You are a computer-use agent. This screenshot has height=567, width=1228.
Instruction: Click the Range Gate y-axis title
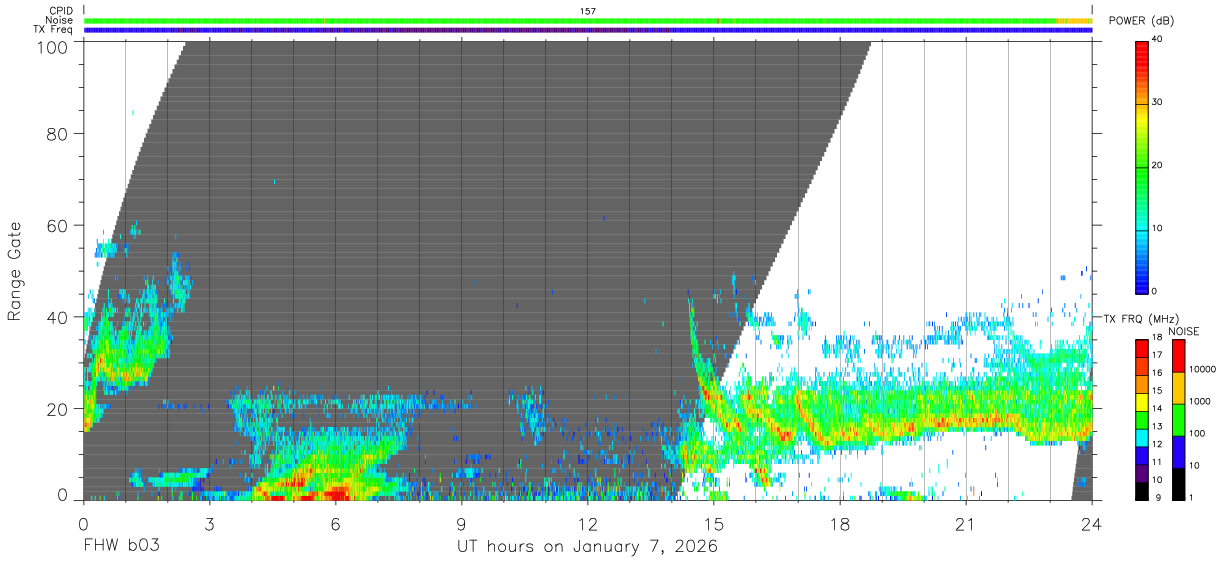click(15, 271)
